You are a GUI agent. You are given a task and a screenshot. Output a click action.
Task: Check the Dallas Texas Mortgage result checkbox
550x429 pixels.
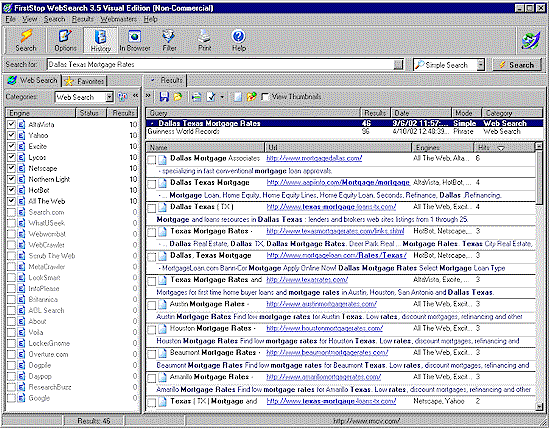[151, 184]
